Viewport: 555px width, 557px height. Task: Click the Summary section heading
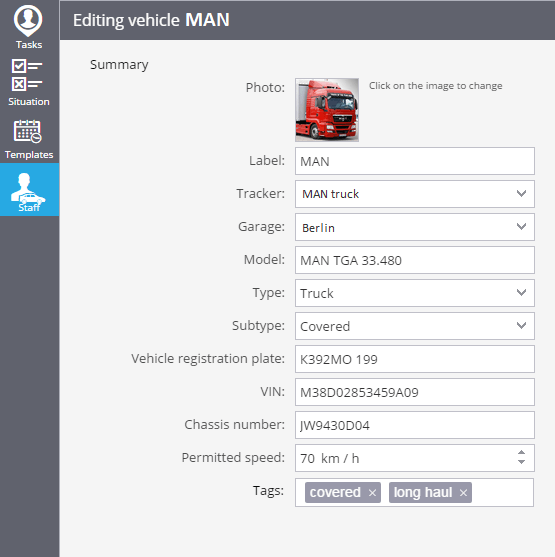[119, 65]
